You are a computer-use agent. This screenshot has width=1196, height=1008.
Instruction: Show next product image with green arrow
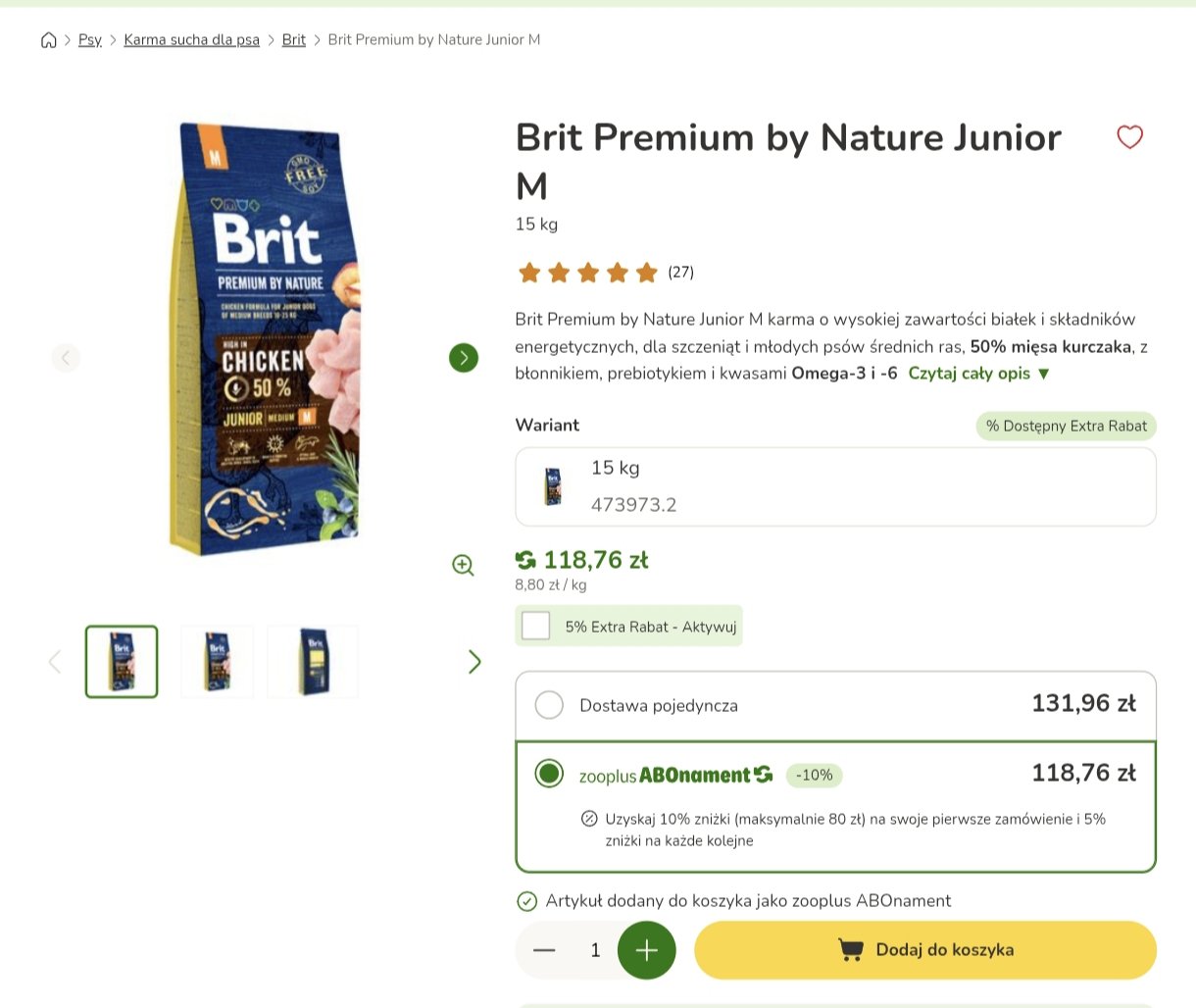point(464,358)
